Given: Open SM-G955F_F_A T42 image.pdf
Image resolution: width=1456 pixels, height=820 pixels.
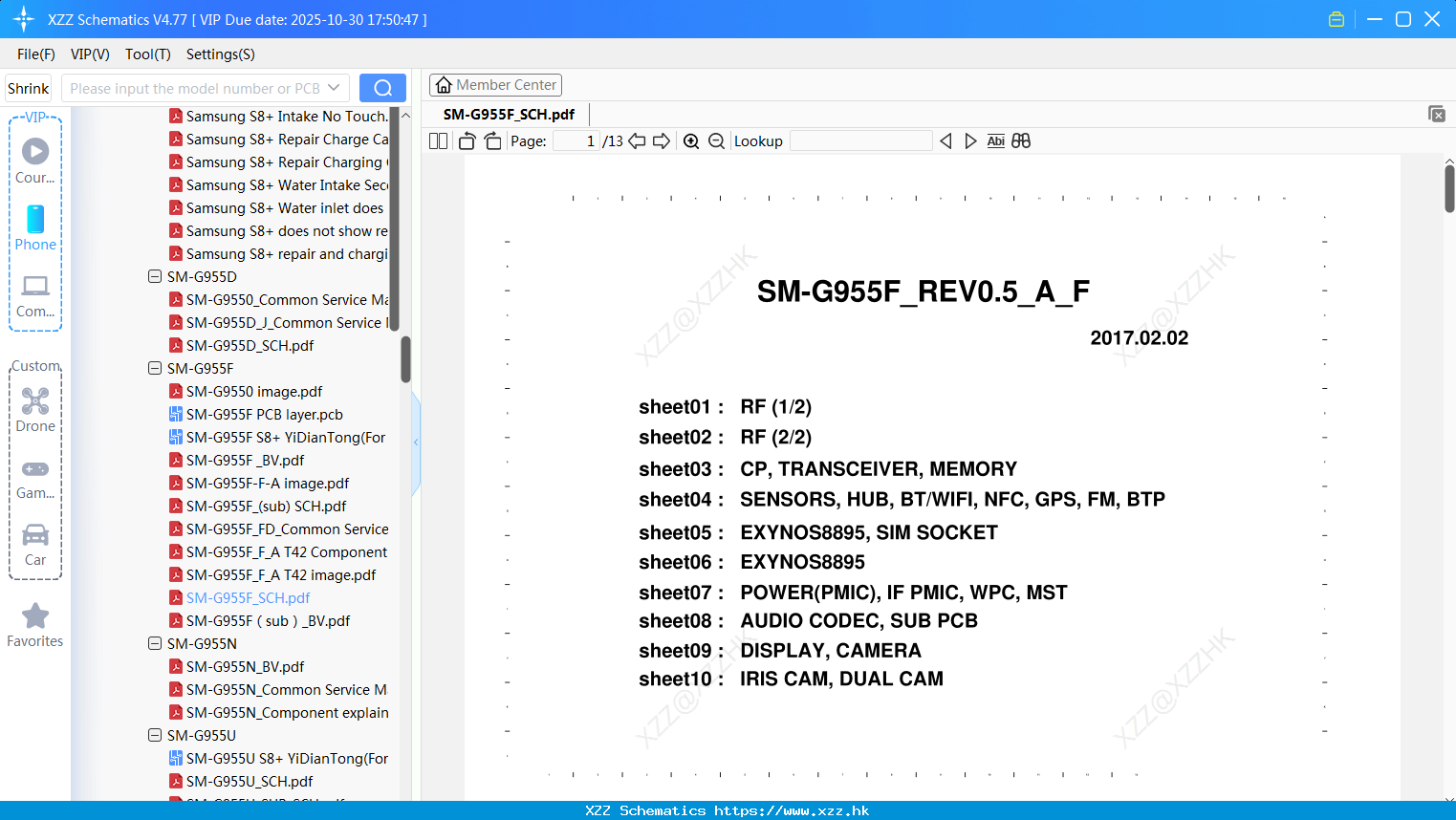Looking at the screenshot, I should click(x=281, y=574).
